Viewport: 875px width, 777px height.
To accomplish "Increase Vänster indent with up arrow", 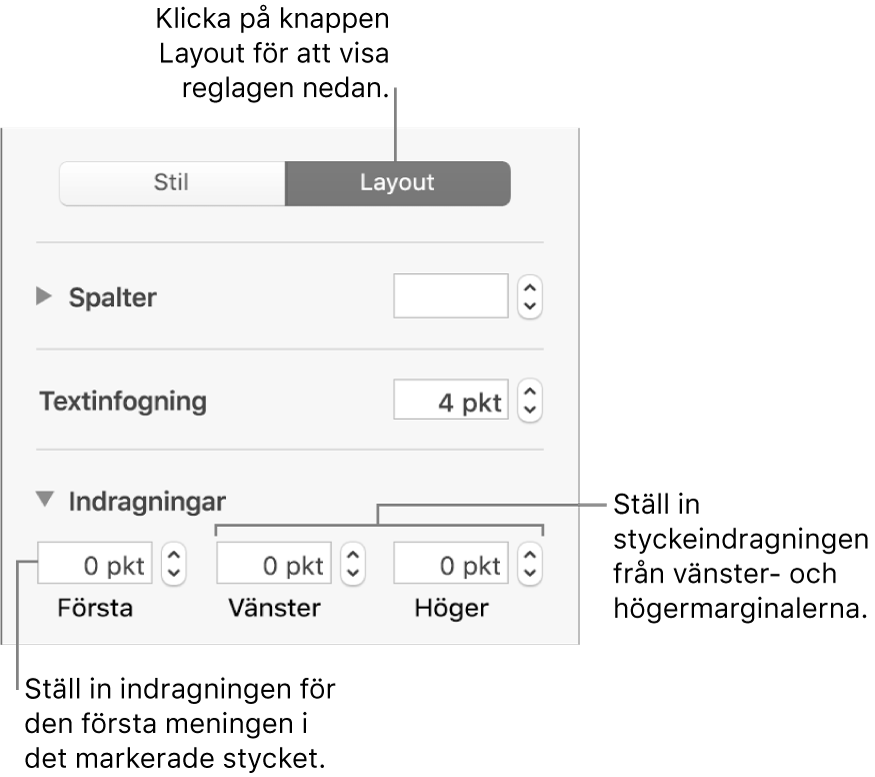I will coord(352,557).
